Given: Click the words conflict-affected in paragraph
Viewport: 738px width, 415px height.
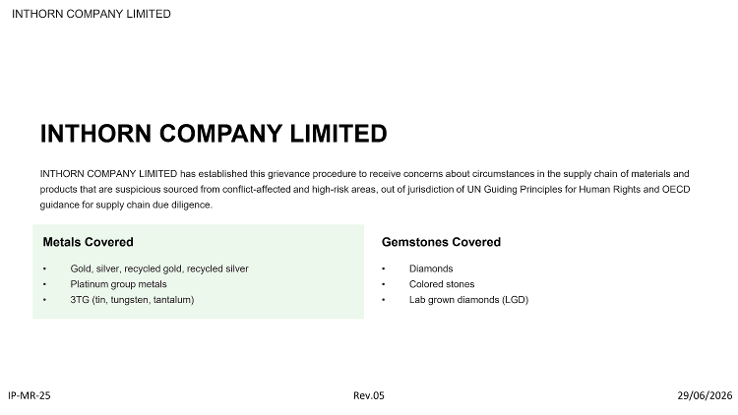Looking at the screenshot, I should 257,189.
